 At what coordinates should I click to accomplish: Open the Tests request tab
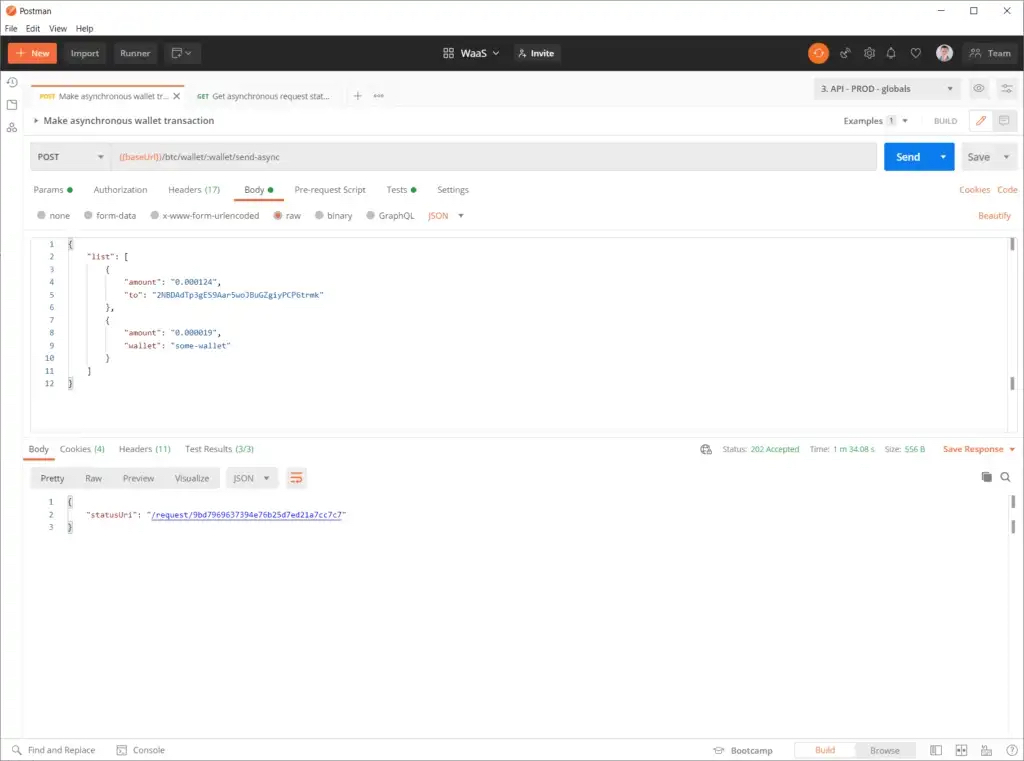tap(401, 190)
